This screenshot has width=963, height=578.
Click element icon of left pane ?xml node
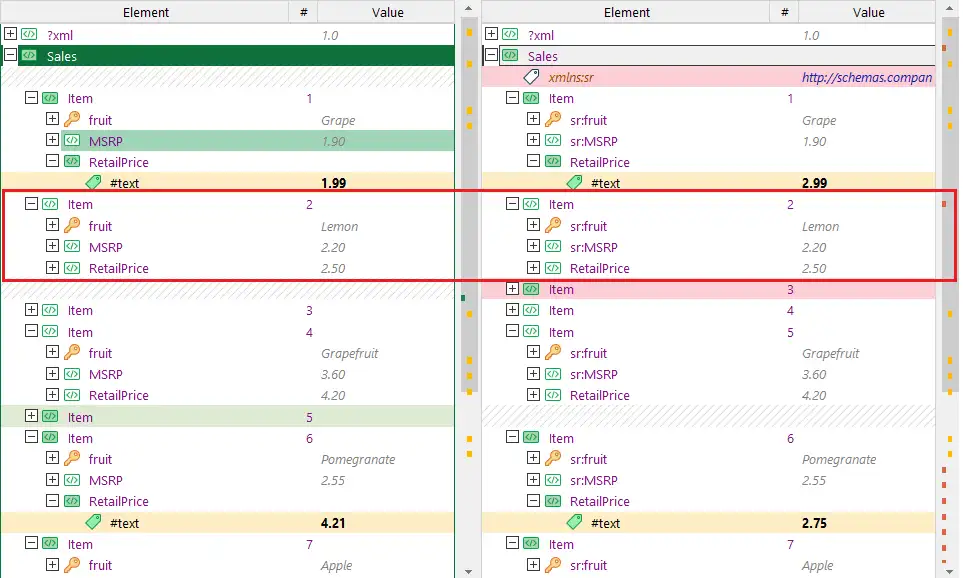pos(29,34)
